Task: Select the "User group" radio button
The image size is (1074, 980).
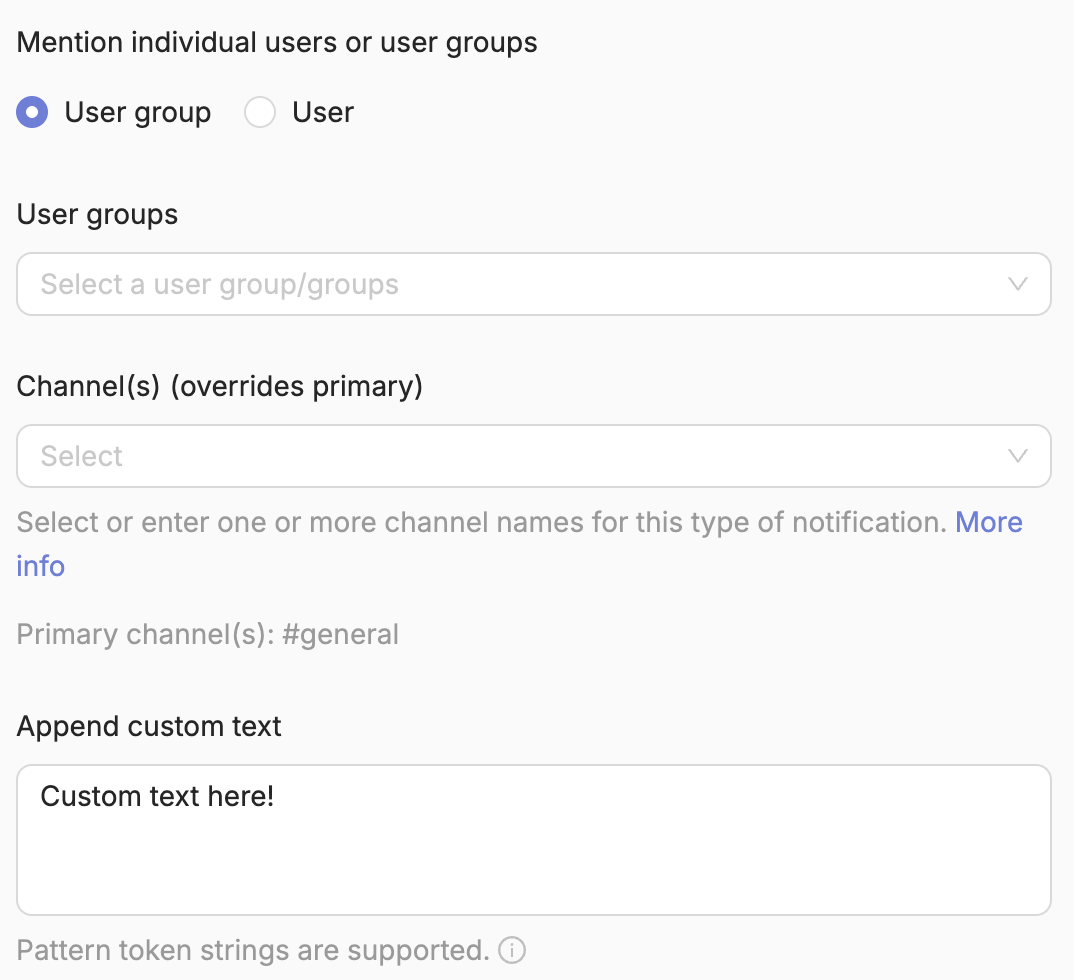Action: pyautogui.click(x=32, y=112)
